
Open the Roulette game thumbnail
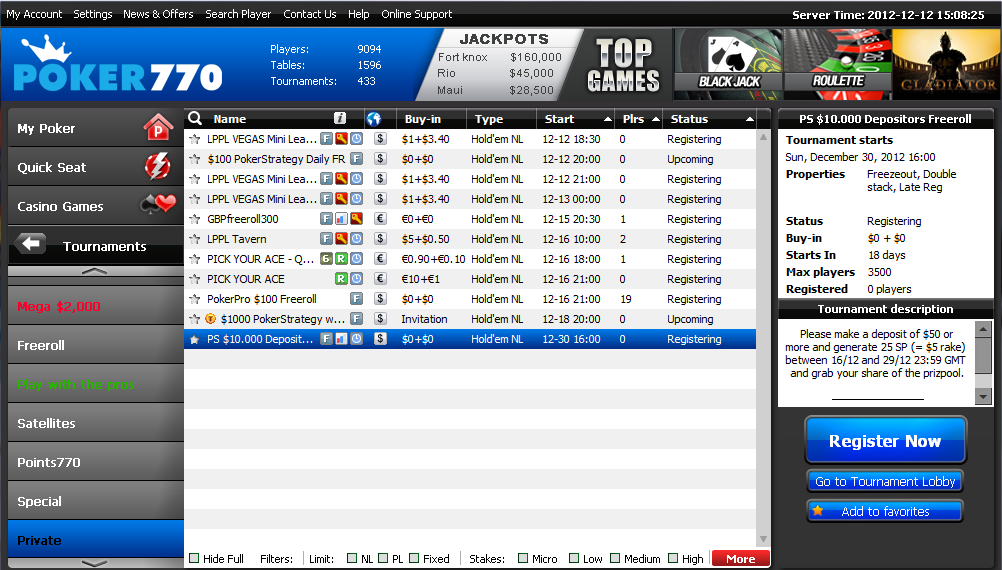838,64
